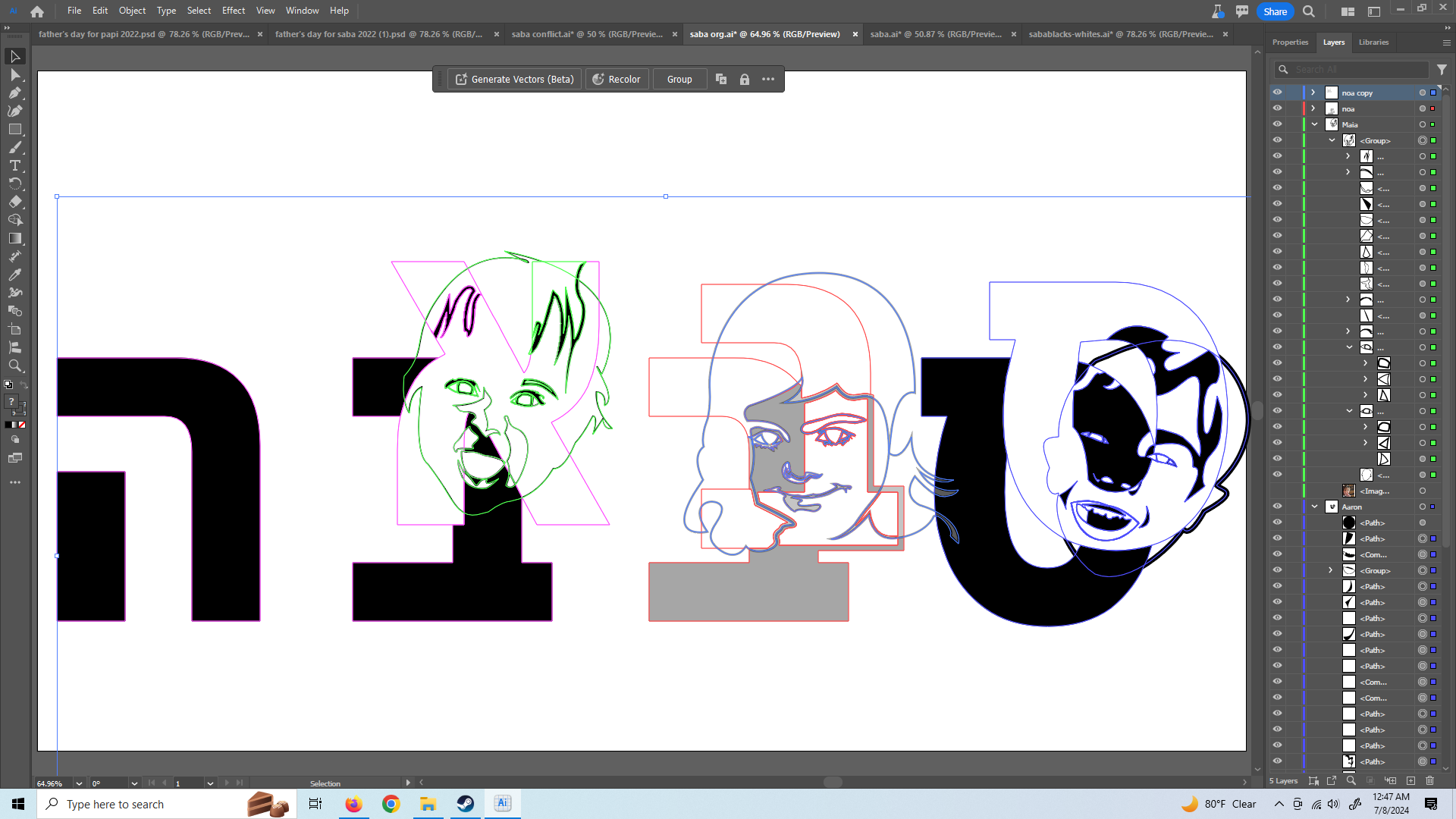Click the trash Delete Selection icon

1430,781
